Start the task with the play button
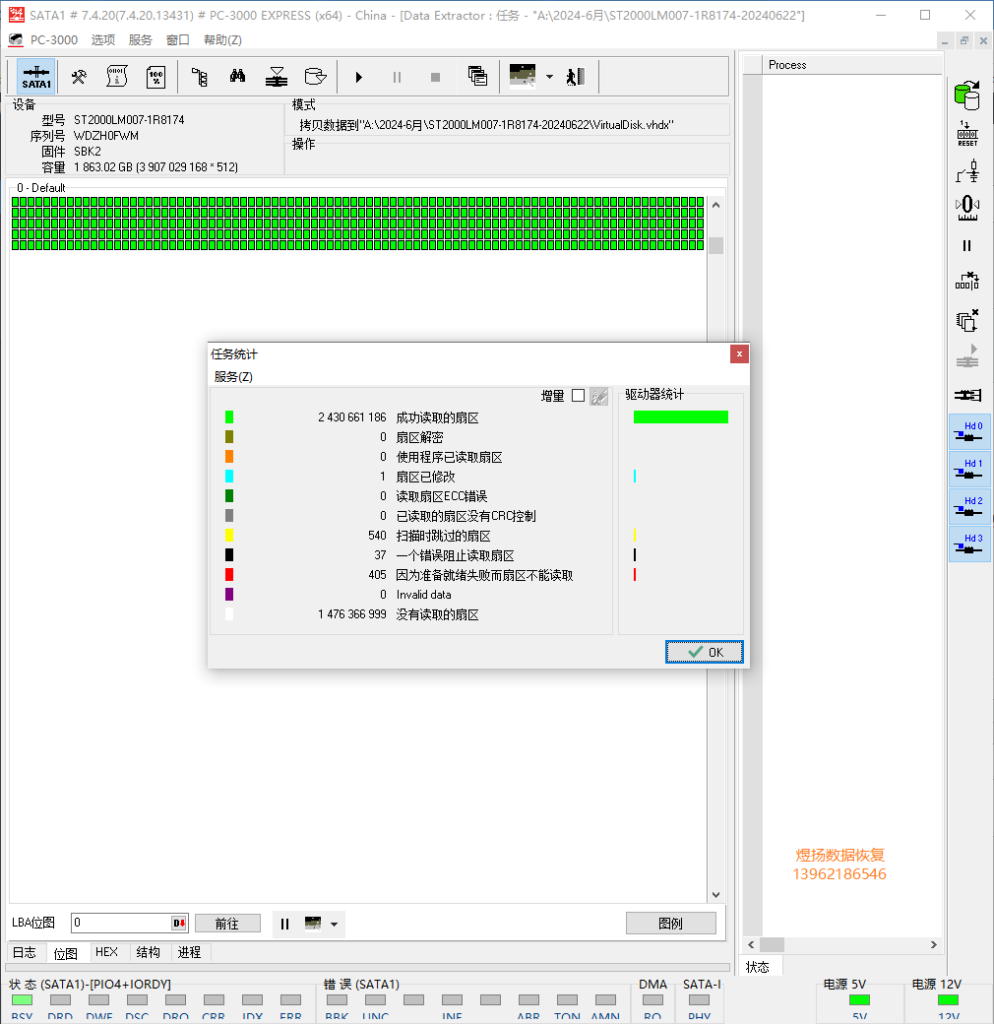The image size is (994, 1024). tap(359, 77)
